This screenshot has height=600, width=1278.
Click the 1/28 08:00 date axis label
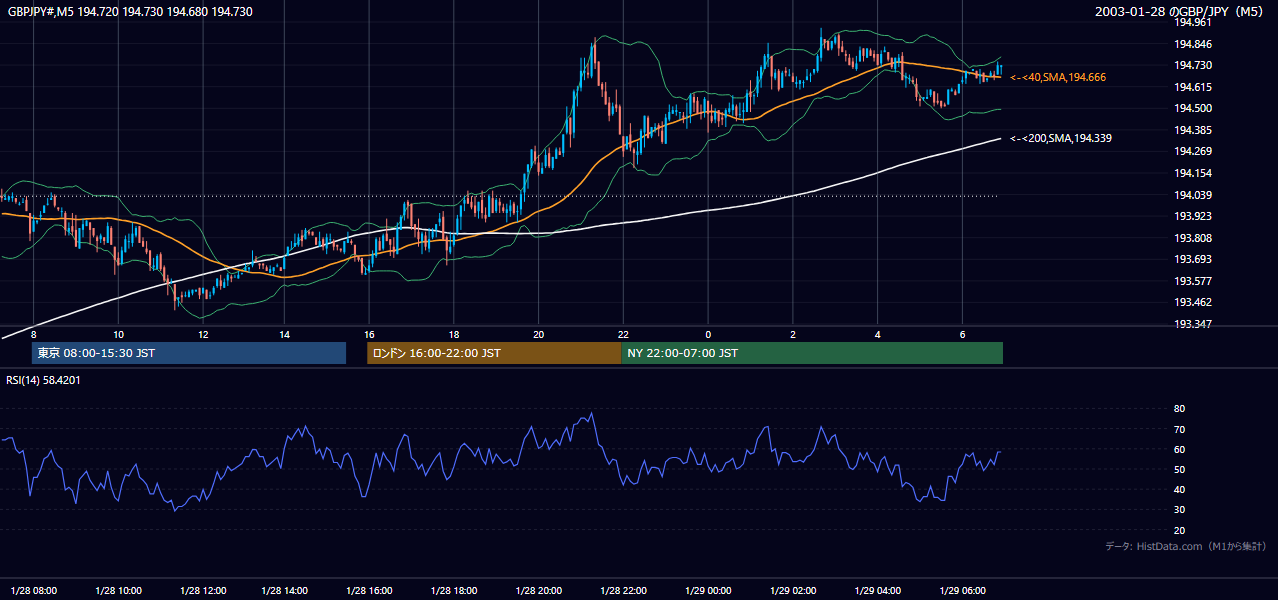pos(35,590)
